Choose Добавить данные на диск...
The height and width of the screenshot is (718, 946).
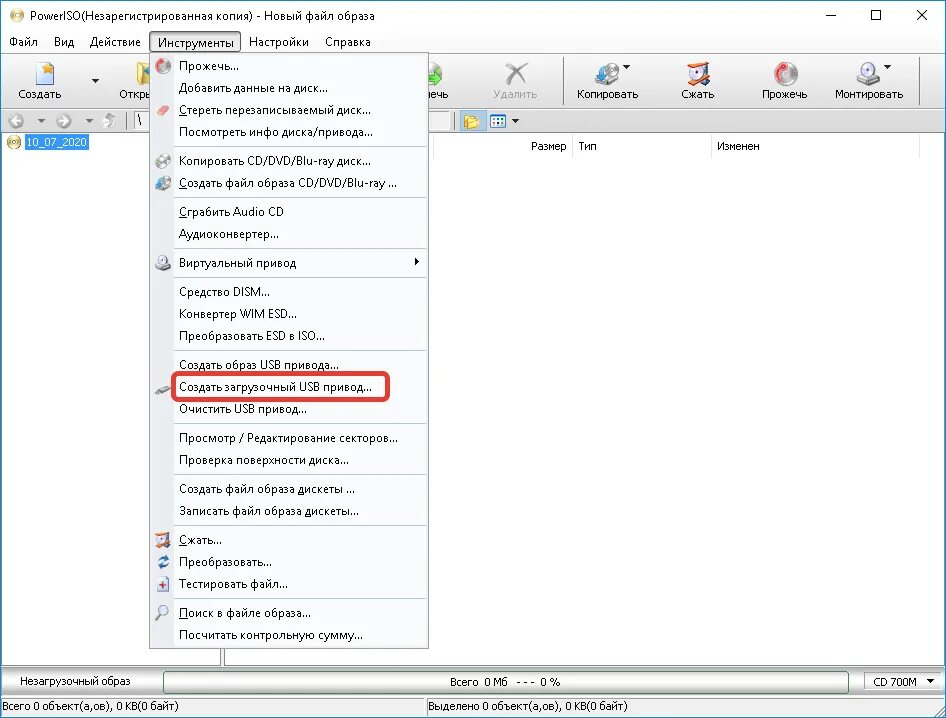[289, 88]
